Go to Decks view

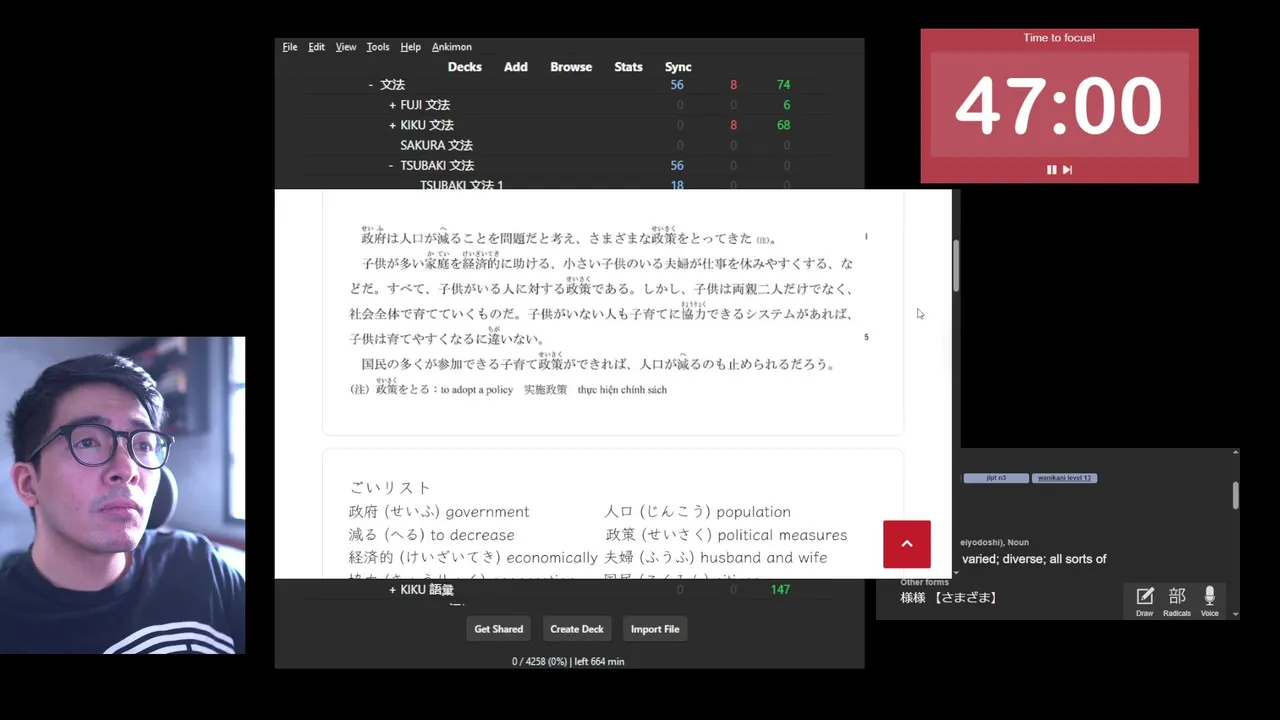tap(464, 67)
